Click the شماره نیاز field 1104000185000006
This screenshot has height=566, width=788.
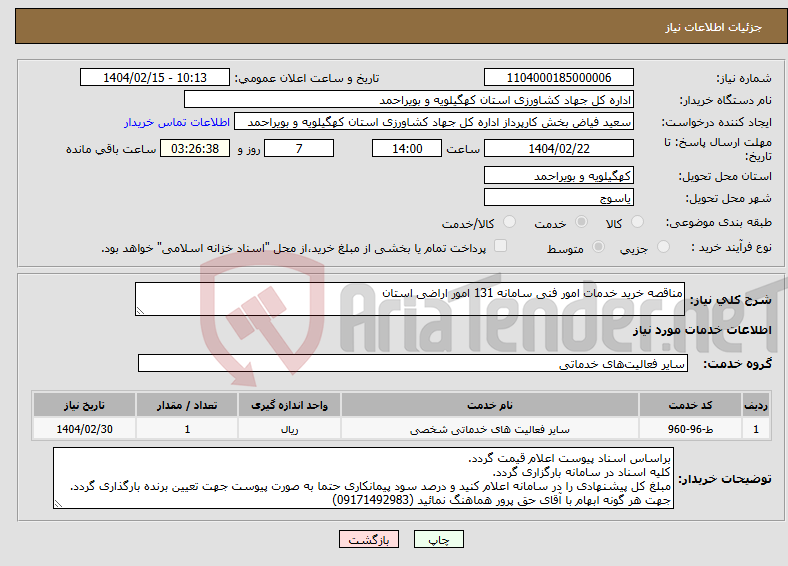pyautogui.click(x=559, y=77)
